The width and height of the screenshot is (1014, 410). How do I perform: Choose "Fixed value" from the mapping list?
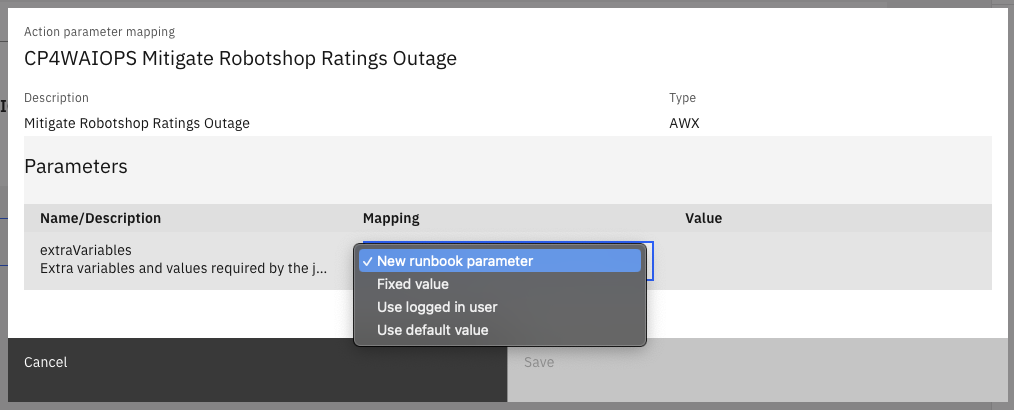pos(412,284)
